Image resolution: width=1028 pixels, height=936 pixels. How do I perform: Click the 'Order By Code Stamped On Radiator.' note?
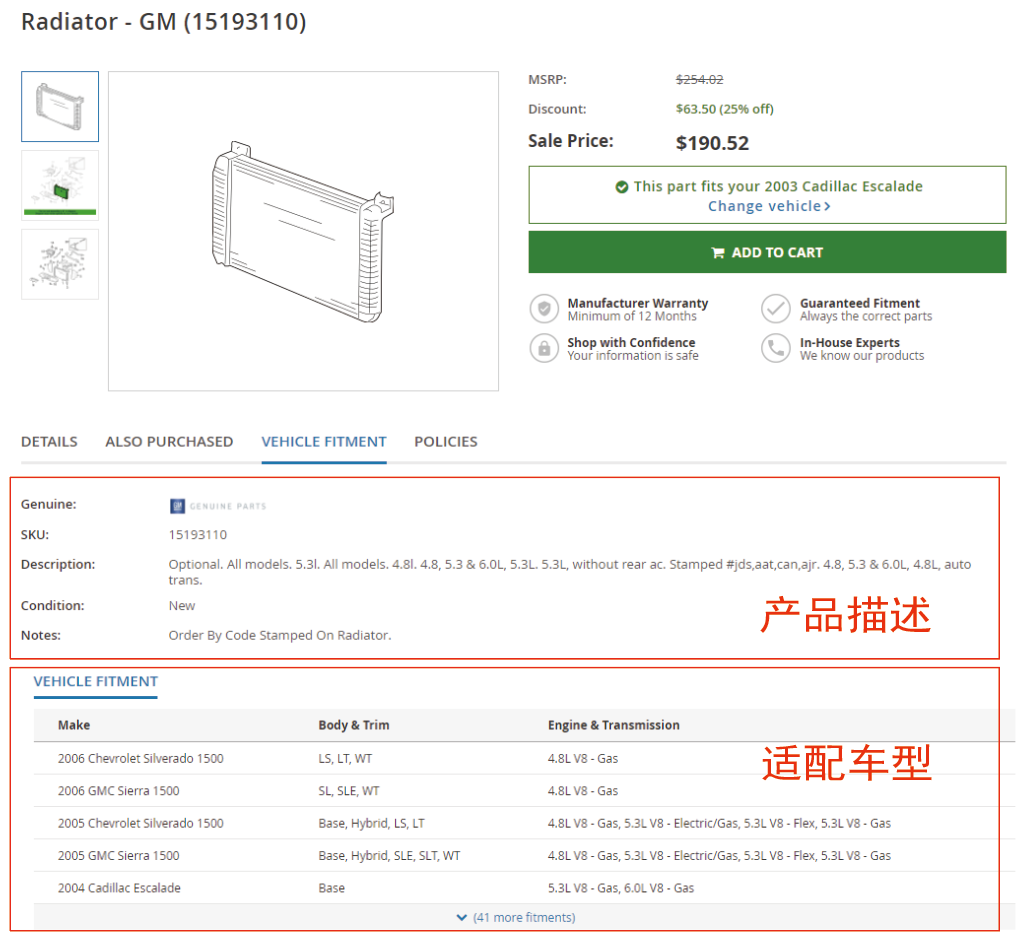point(280,635)
